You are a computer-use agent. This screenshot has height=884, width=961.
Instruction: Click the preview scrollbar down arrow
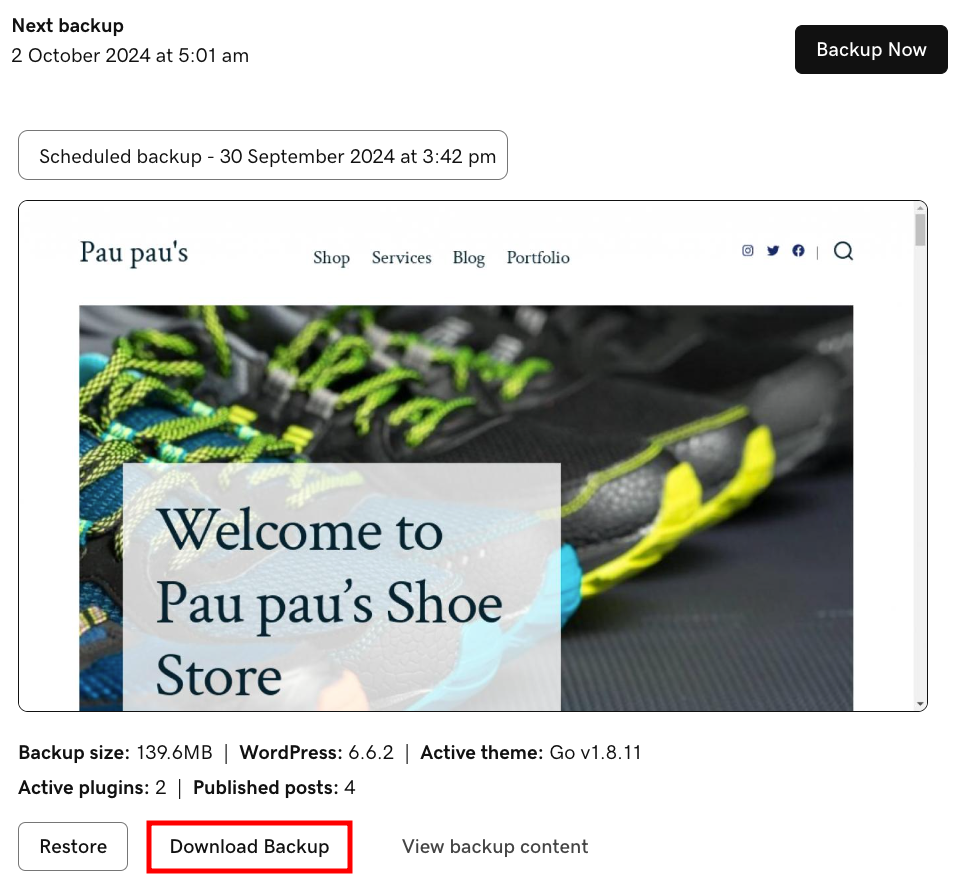920,704
